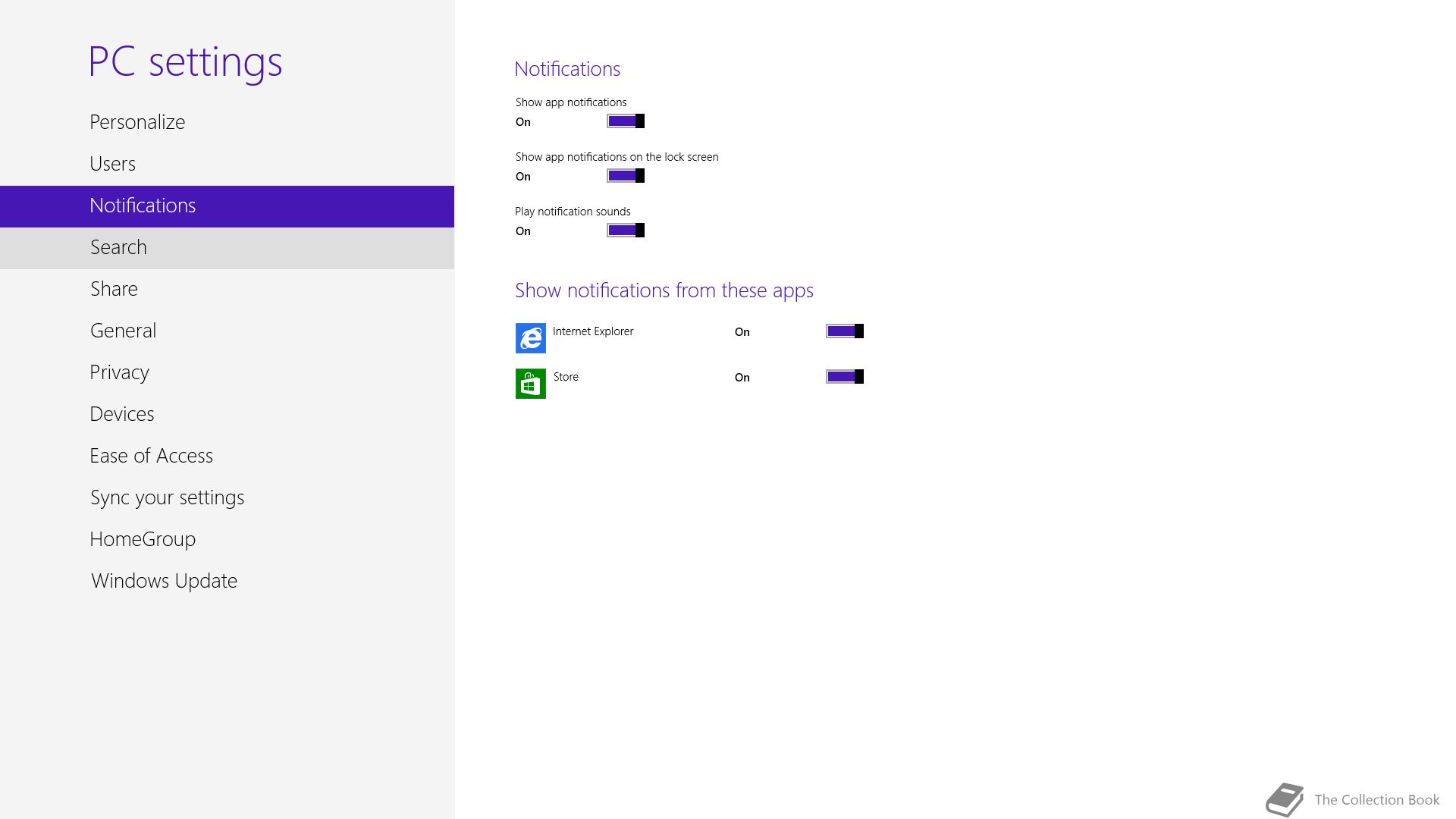Click 'Show app notifications on the lock screen' label

[617, 157]
